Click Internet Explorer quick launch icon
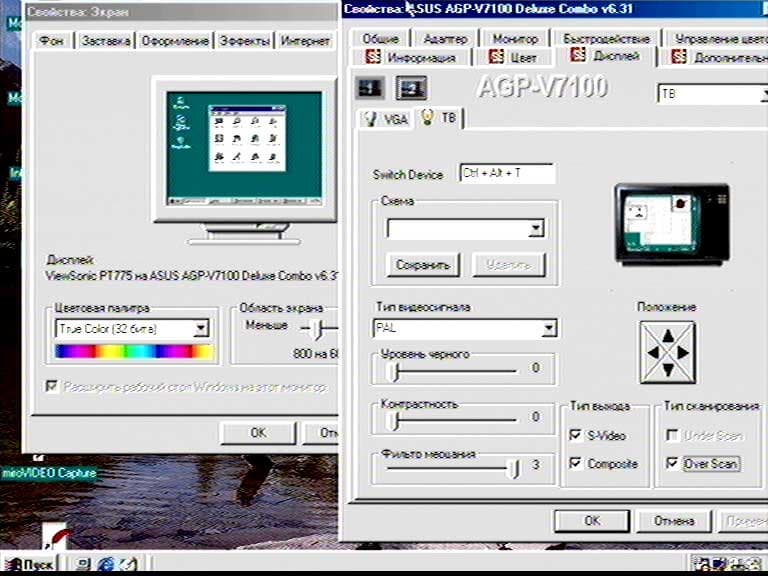 tap(106, 564)
